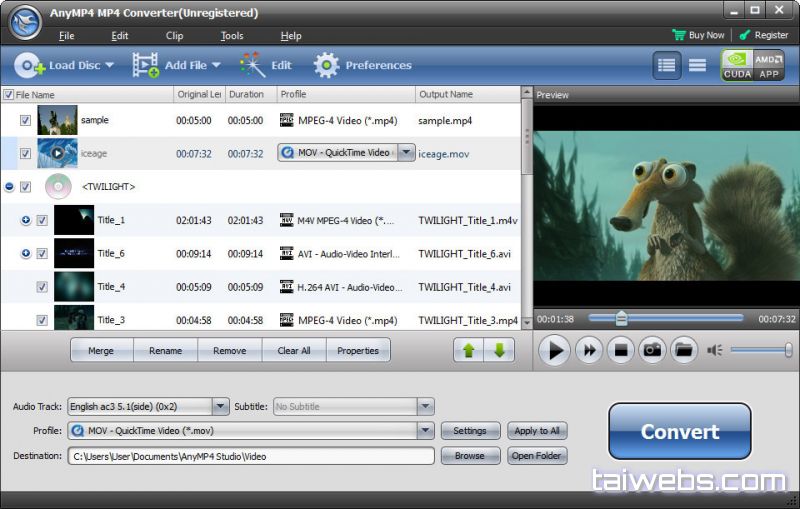
Task: Open the snapshot folder icon
Action: (683, 350)
